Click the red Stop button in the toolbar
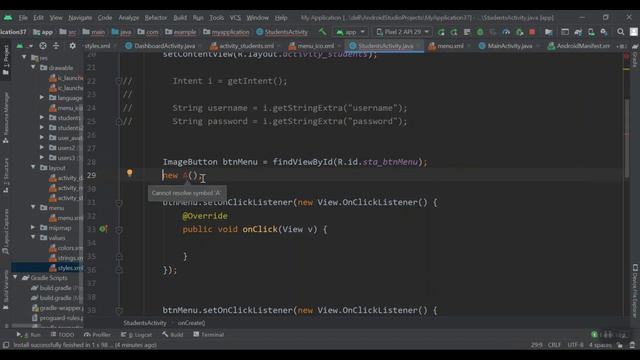 pos(532,32)
